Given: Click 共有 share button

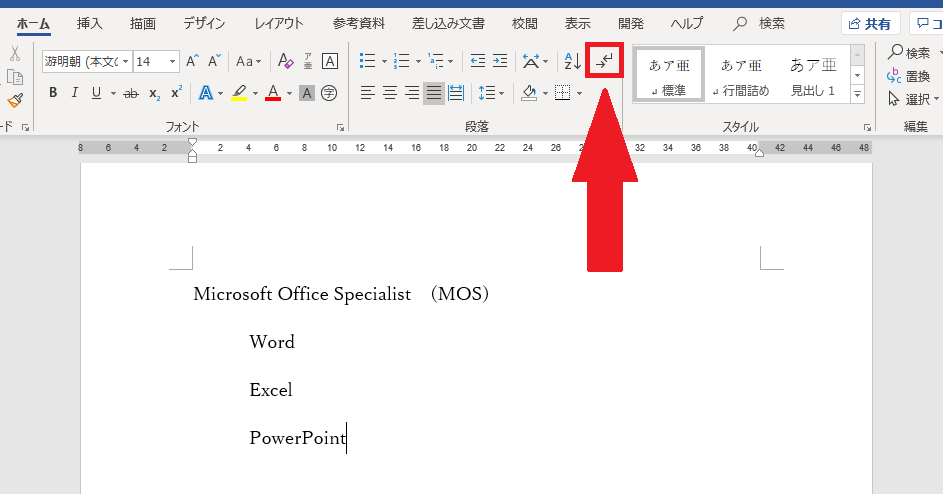Looking at the screenshot, I should 870,23.
